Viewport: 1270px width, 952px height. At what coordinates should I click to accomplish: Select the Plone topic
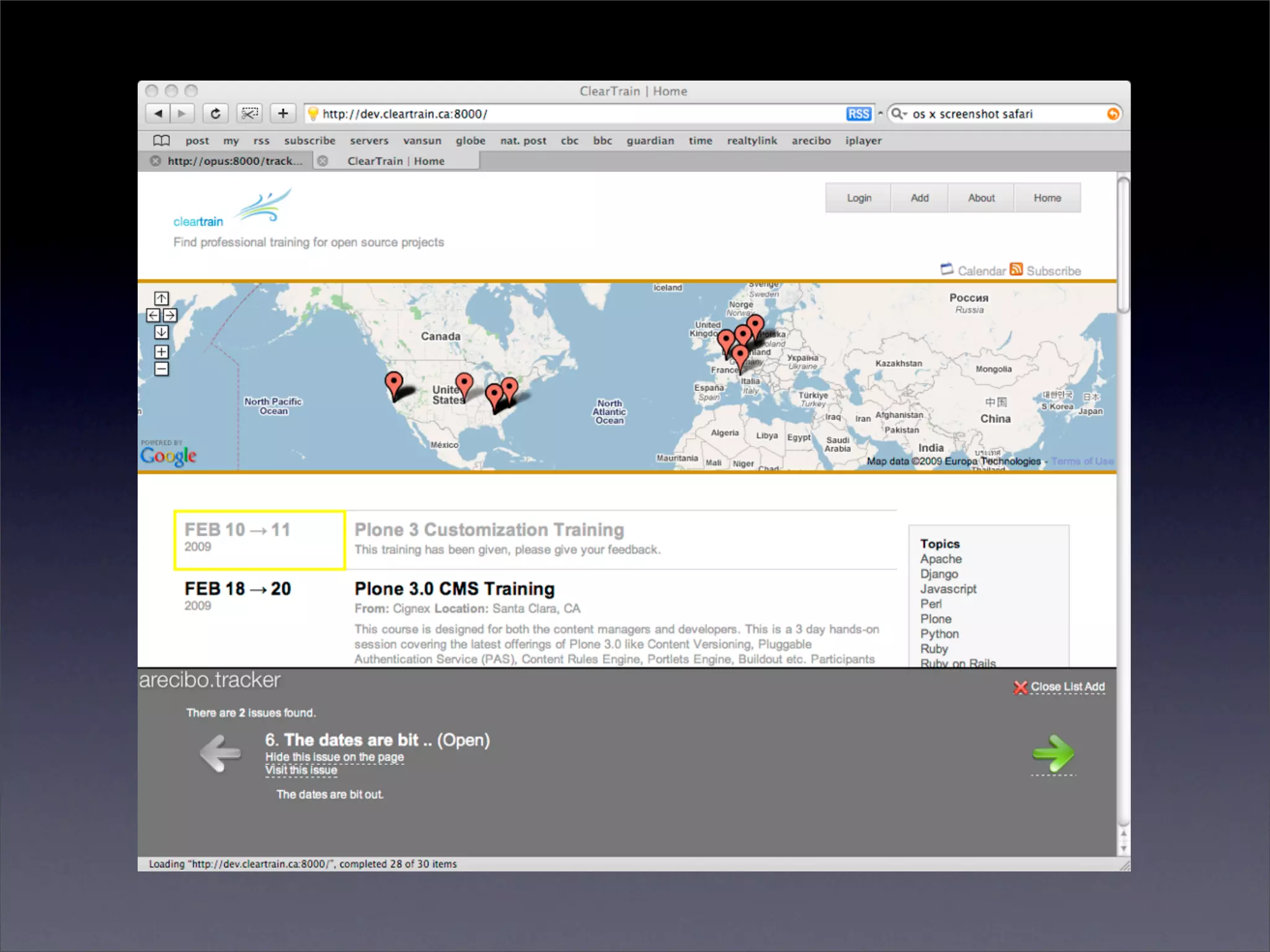(x=936, y=619)
